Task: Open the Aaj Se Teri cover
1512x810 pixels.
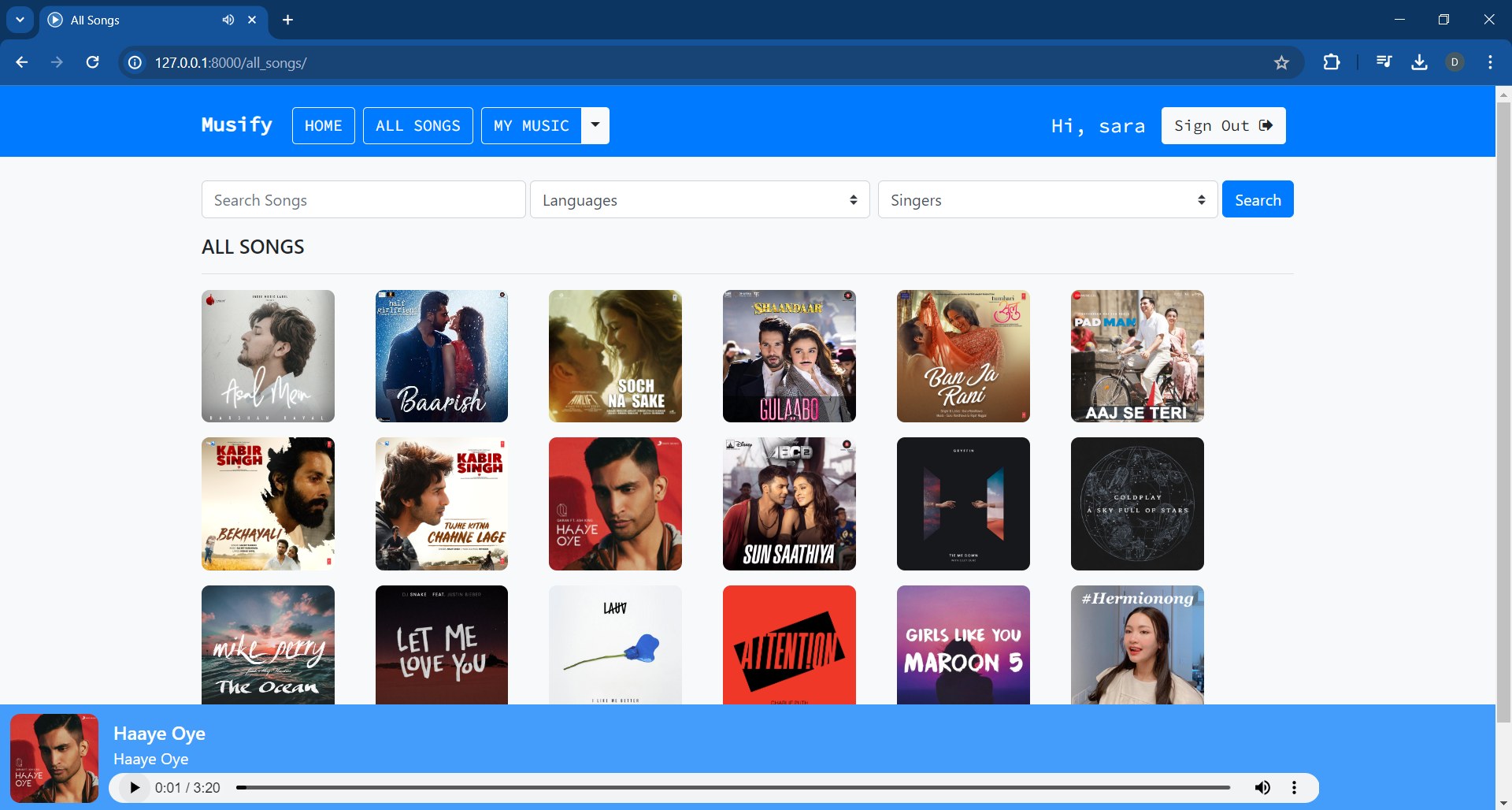Action: pos(1137,356)
